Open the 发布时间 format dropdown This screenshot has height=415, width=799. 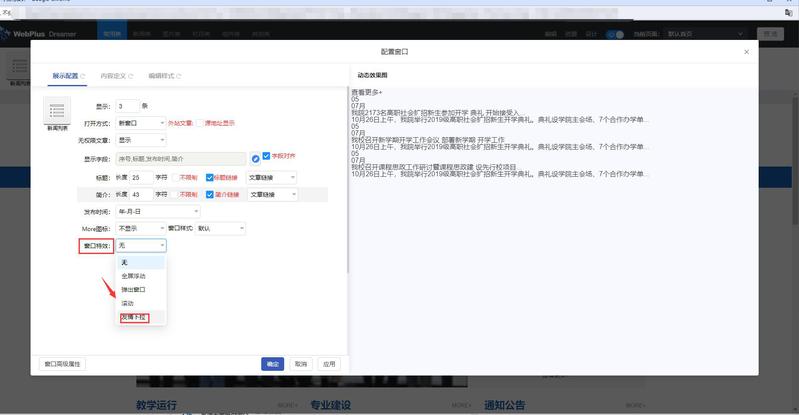point(158,211)
